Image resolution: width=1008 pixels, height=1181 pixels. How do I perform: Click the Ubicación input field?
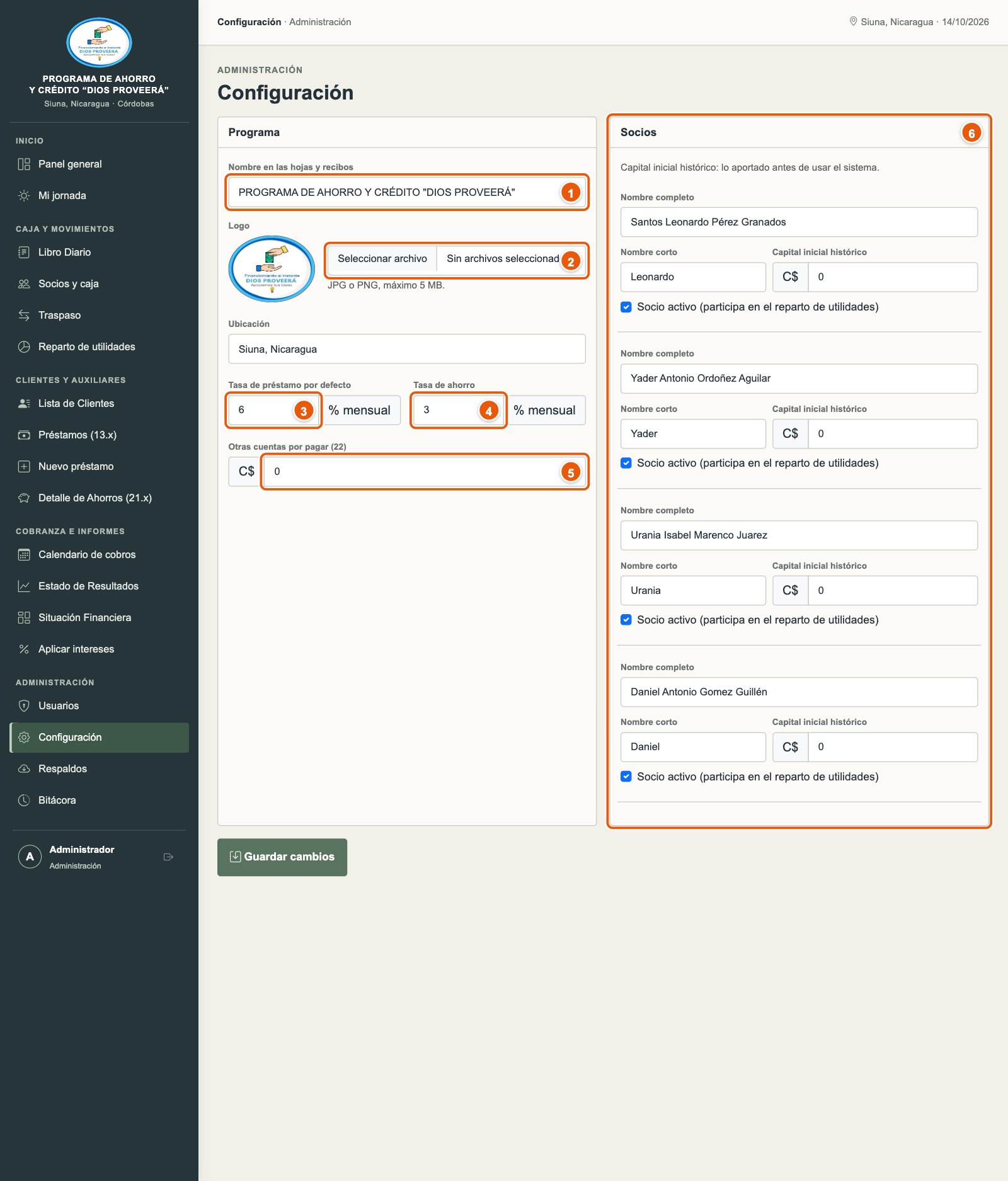[x=407, y=349]
